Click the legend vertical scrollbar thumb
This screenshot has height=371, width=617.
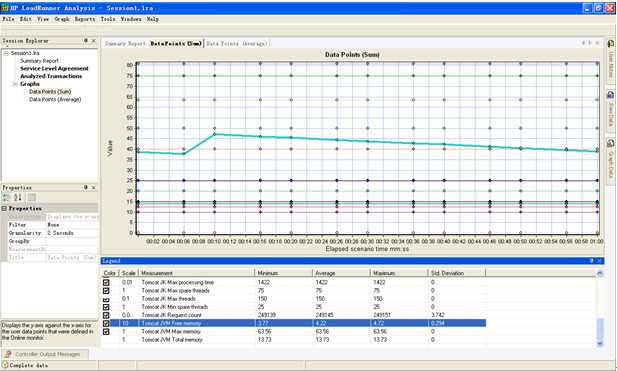(600, 329)
